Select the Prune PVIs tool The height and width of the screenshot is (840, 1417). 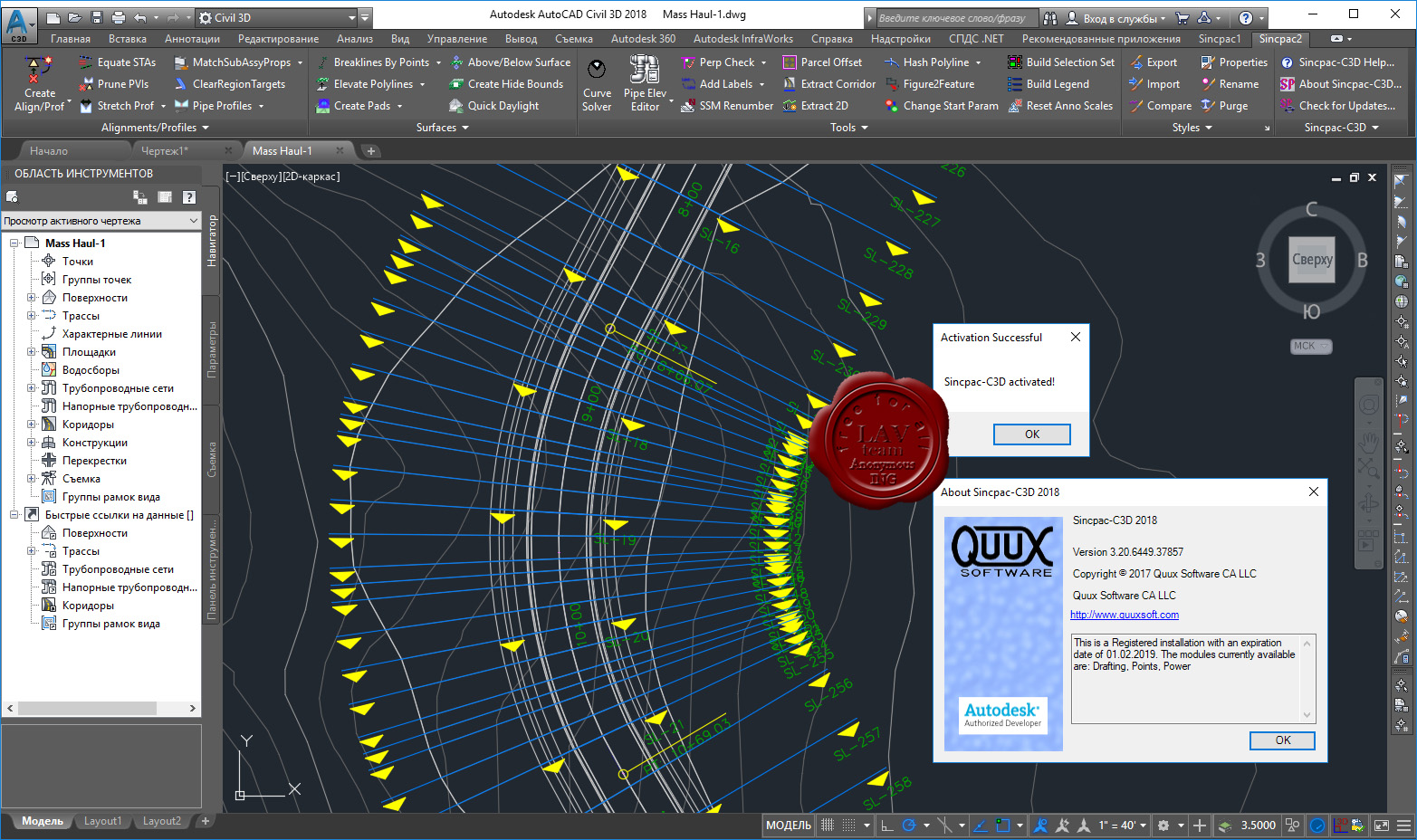click(x=113, y=84)
